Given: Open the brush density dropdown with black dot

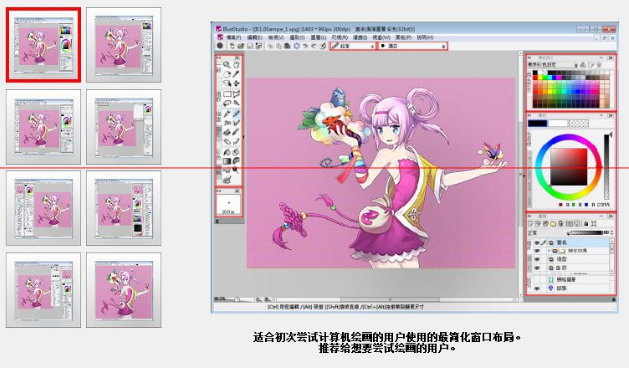Looking at the screenshot, I should (x=413, y=46).
